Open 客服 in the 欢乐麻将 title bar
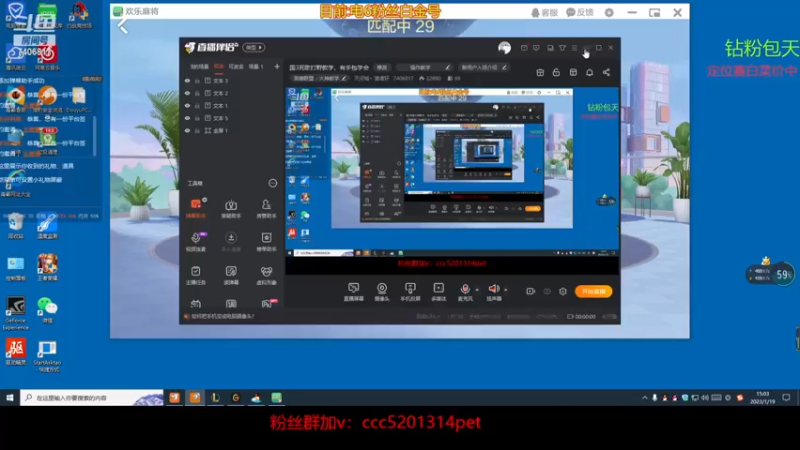800x450 pixels. [x=544, y=12]
